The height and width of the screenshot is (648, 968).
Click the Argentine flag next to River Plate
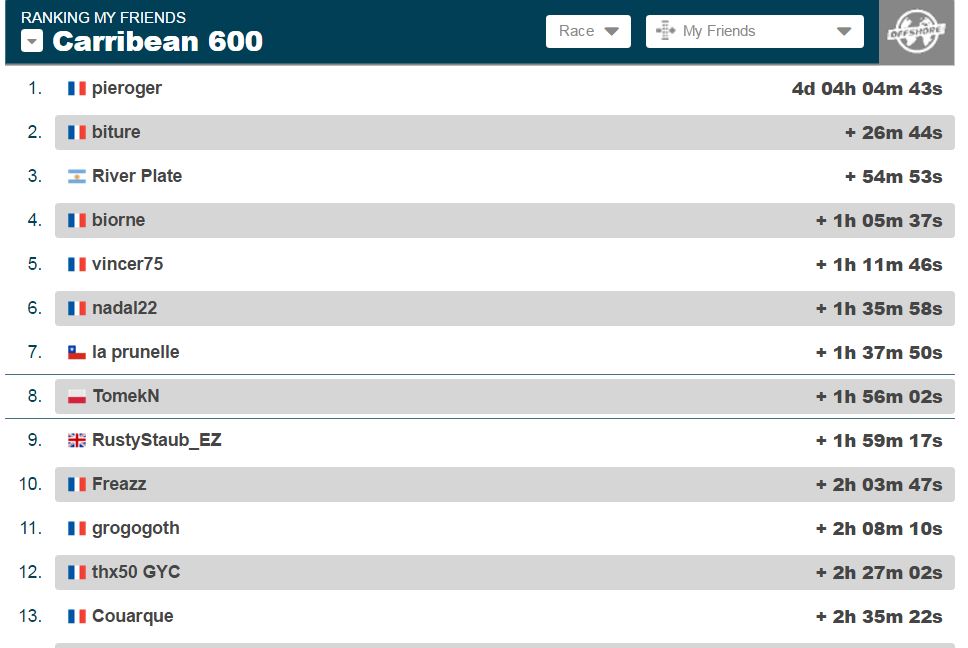77,177
